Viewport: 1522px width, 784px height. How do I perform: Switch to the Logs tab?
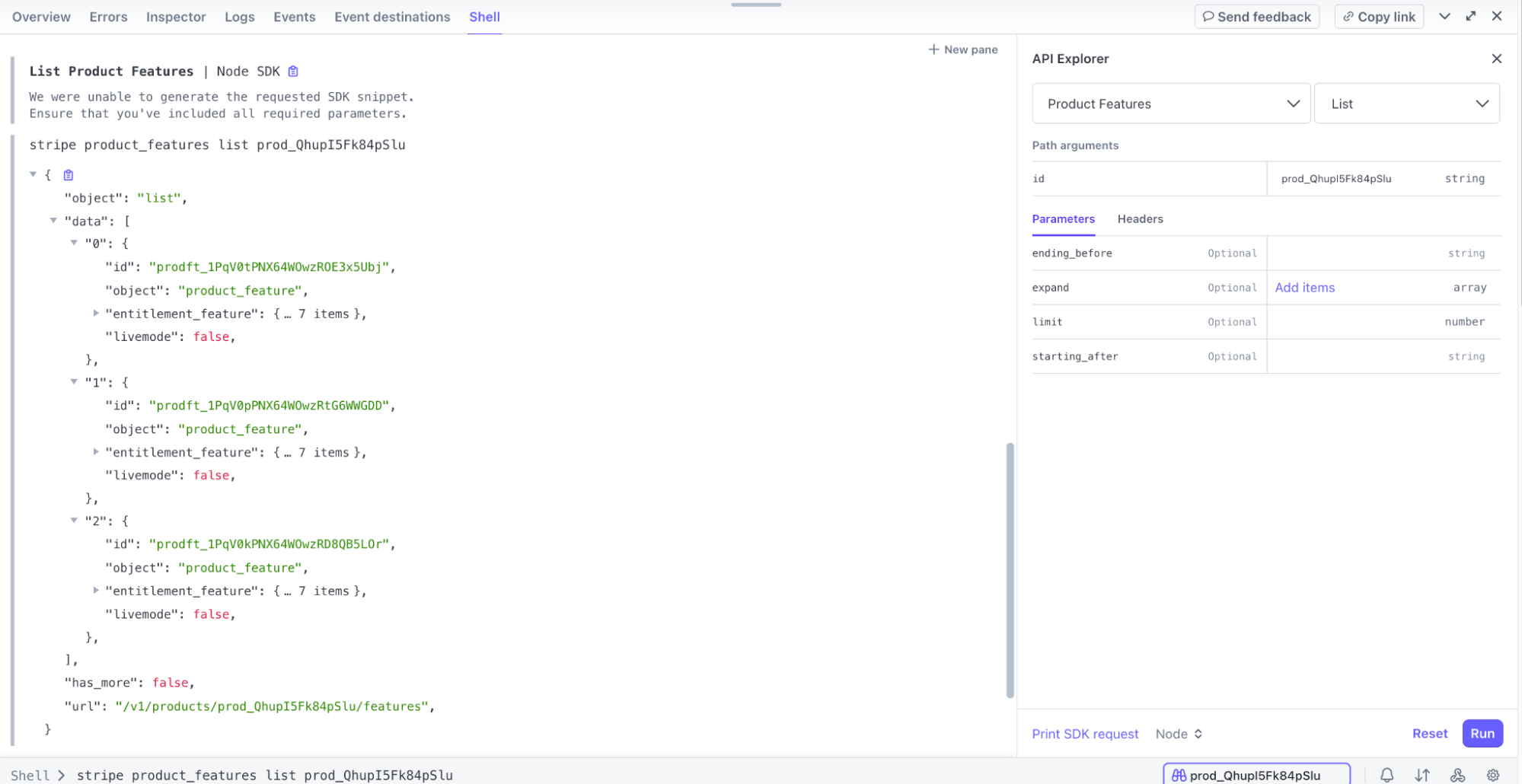(239, 17)
